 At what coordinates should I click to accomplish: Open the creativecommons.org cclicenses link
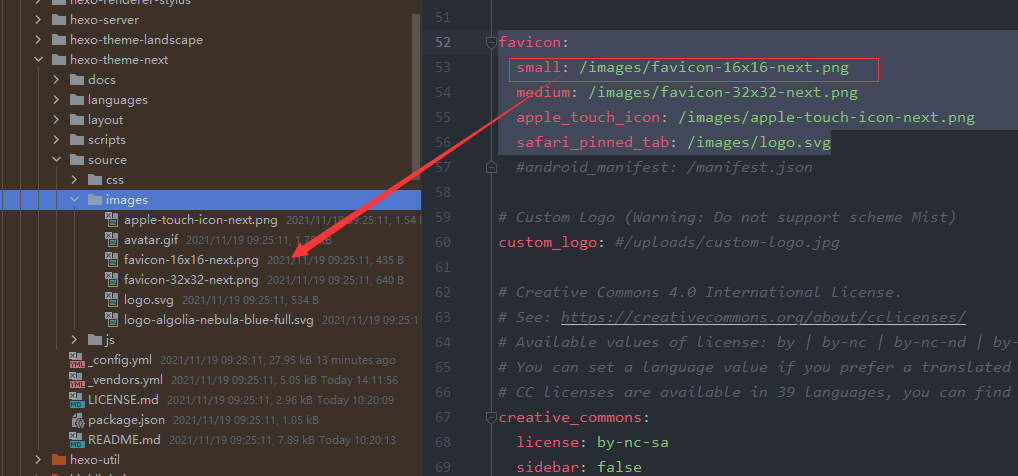(x=763, y=317)
